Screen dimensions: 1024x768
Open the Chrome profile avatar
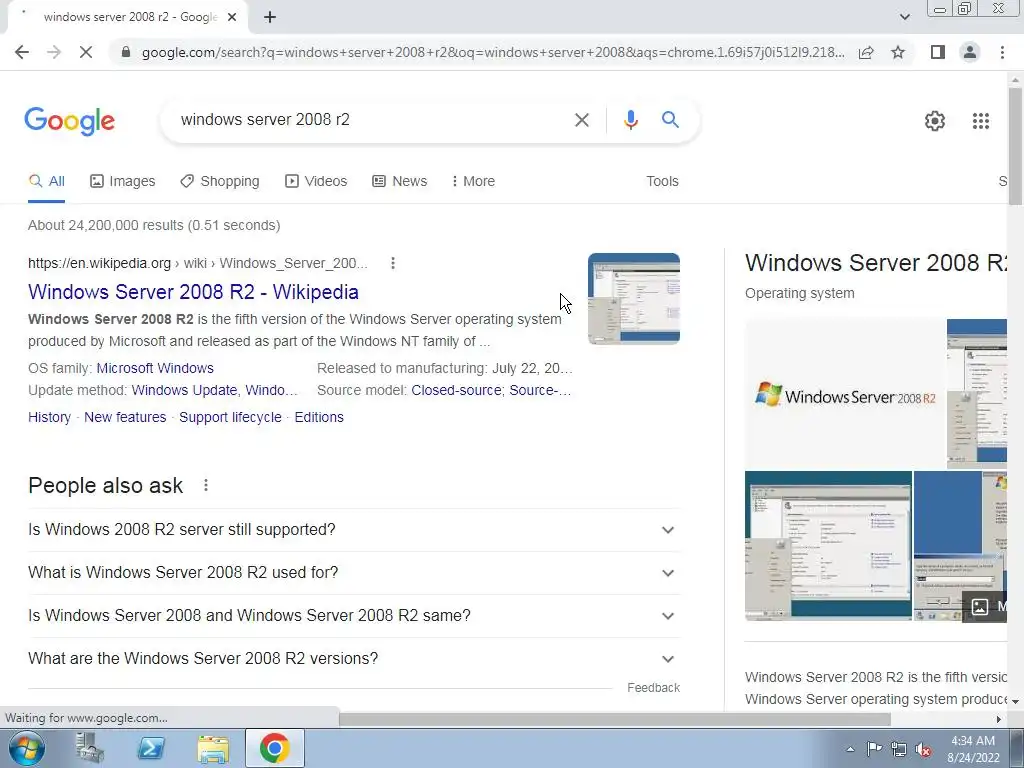(970, 52)
